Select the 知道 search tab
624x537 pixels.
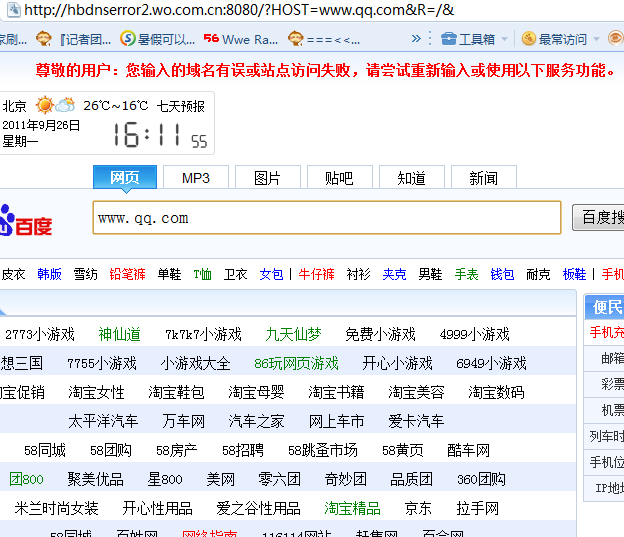tap(411, 178)
